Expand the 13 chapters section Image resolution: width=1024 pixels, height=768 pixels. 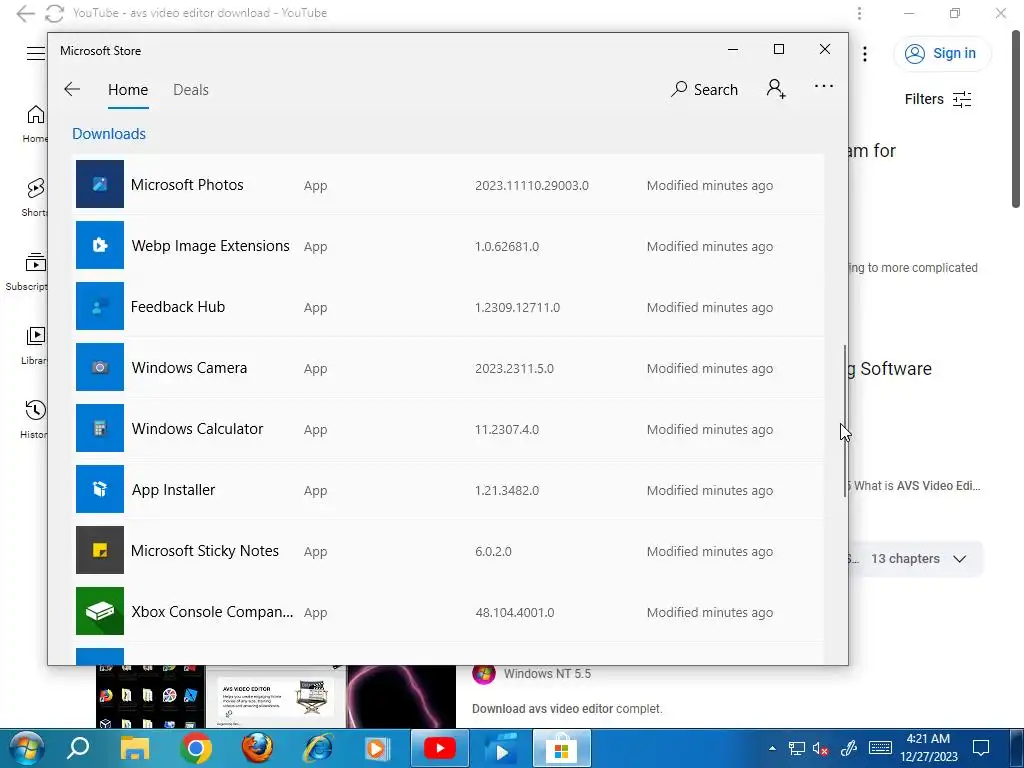918,559
